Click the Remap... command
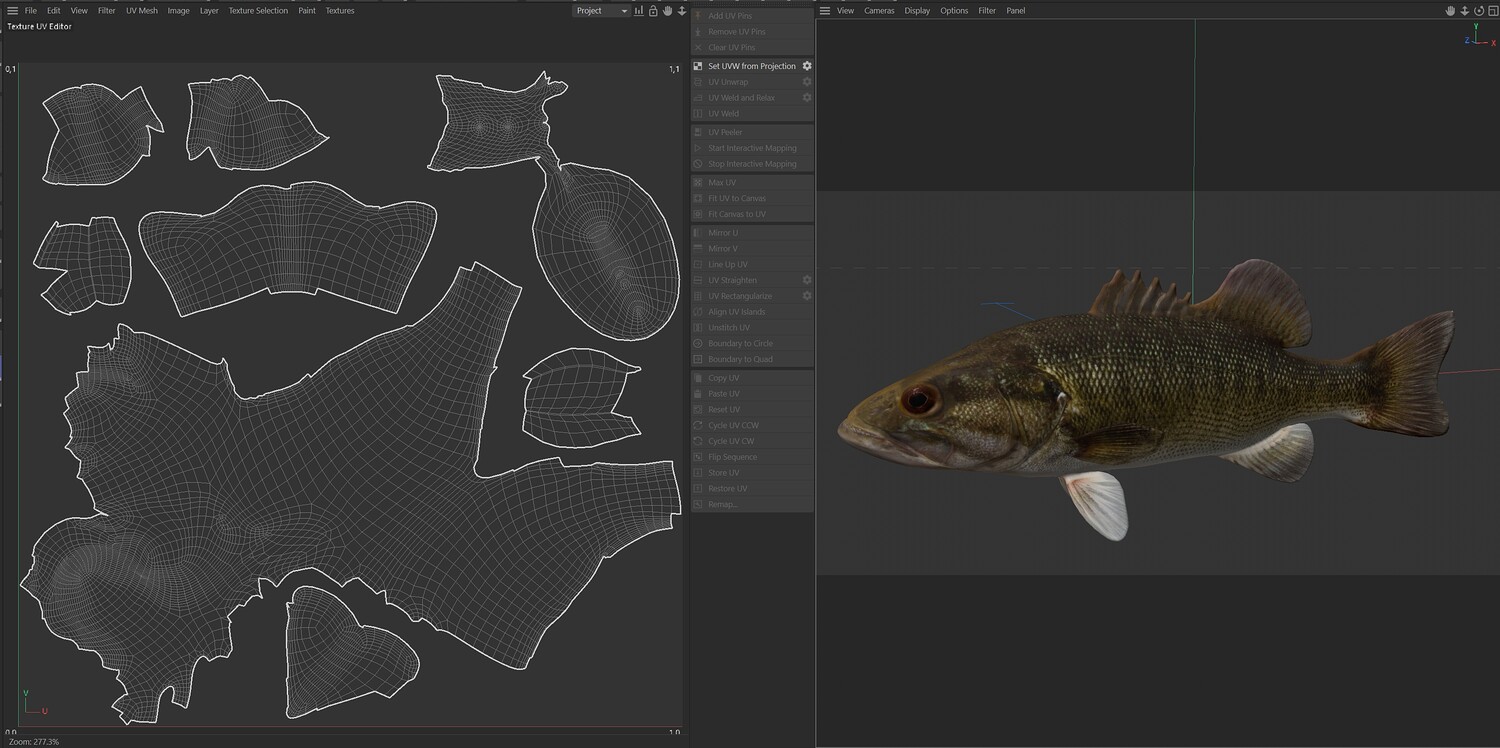This screenshot has width=1500, height=748. (x=752, y=504)
